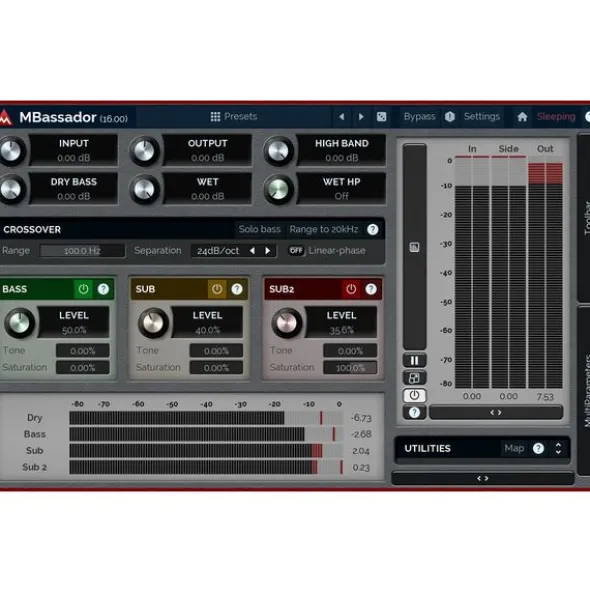Open Crossover section help icon
The width and height of the screenshot is (590, 591).
coord(372,229)
